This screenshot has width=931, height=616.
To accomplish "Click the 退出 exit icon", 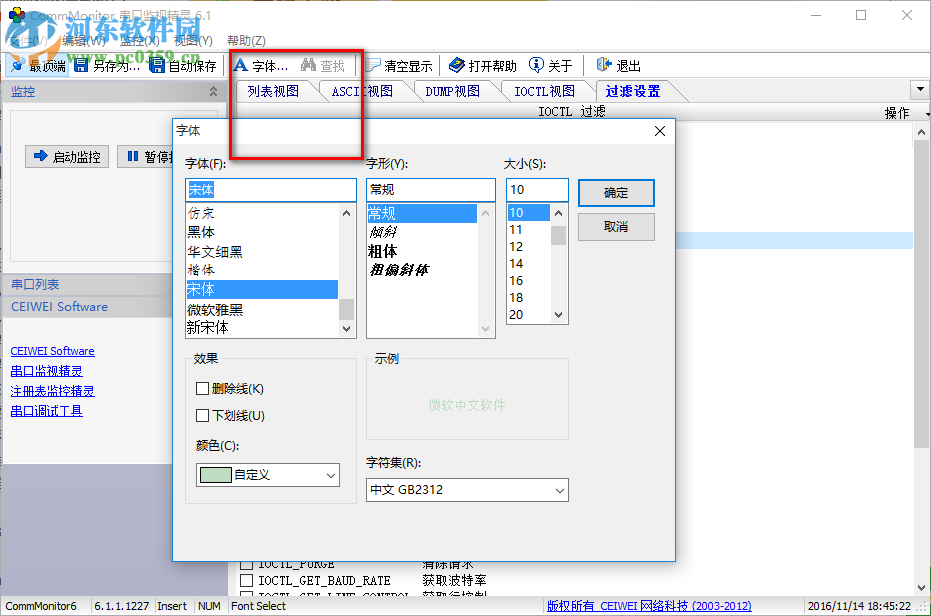I will [x=616, y=65].
